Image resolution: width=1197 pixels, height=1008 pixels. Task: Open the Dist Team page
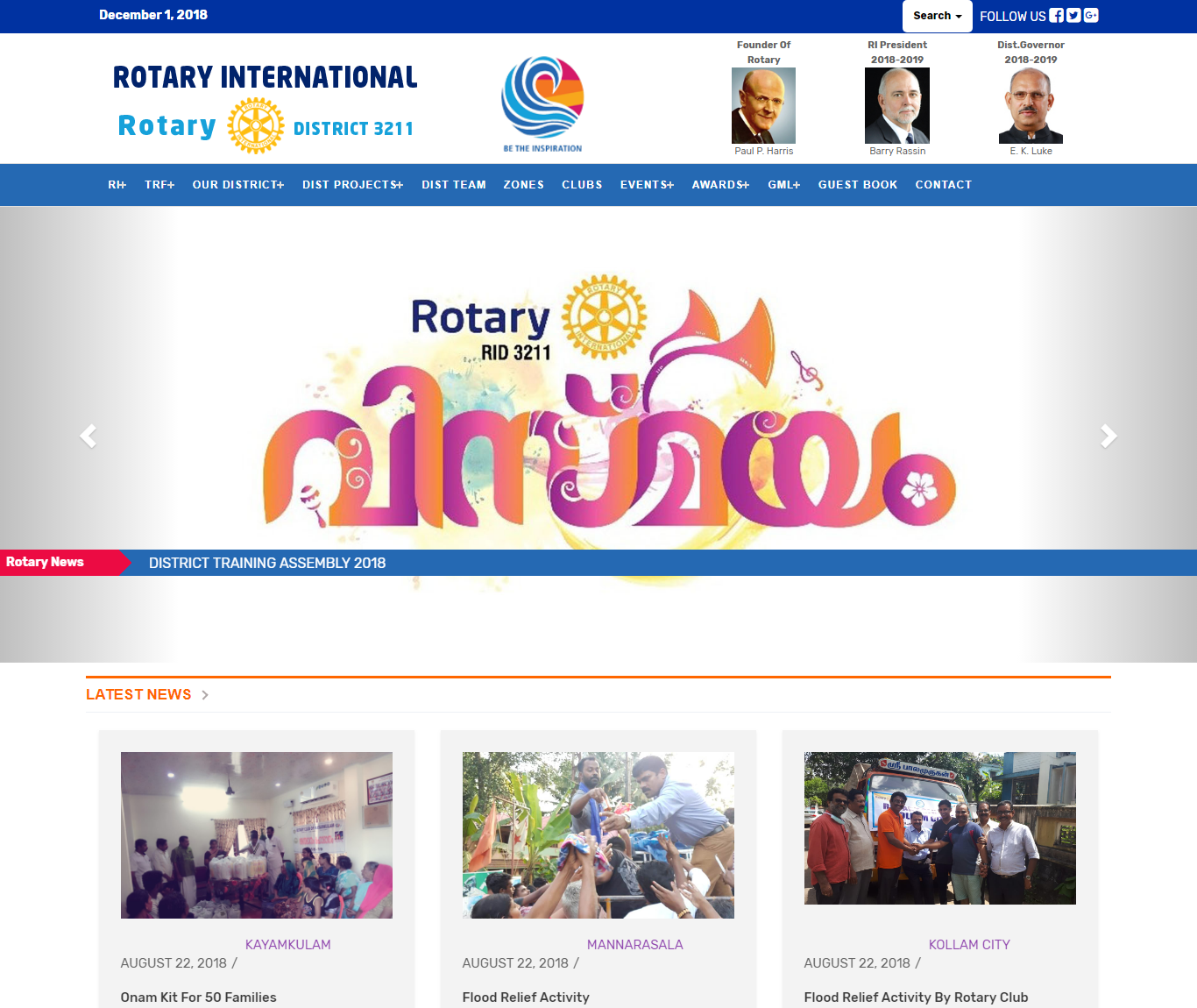click(x=454, y=185)
